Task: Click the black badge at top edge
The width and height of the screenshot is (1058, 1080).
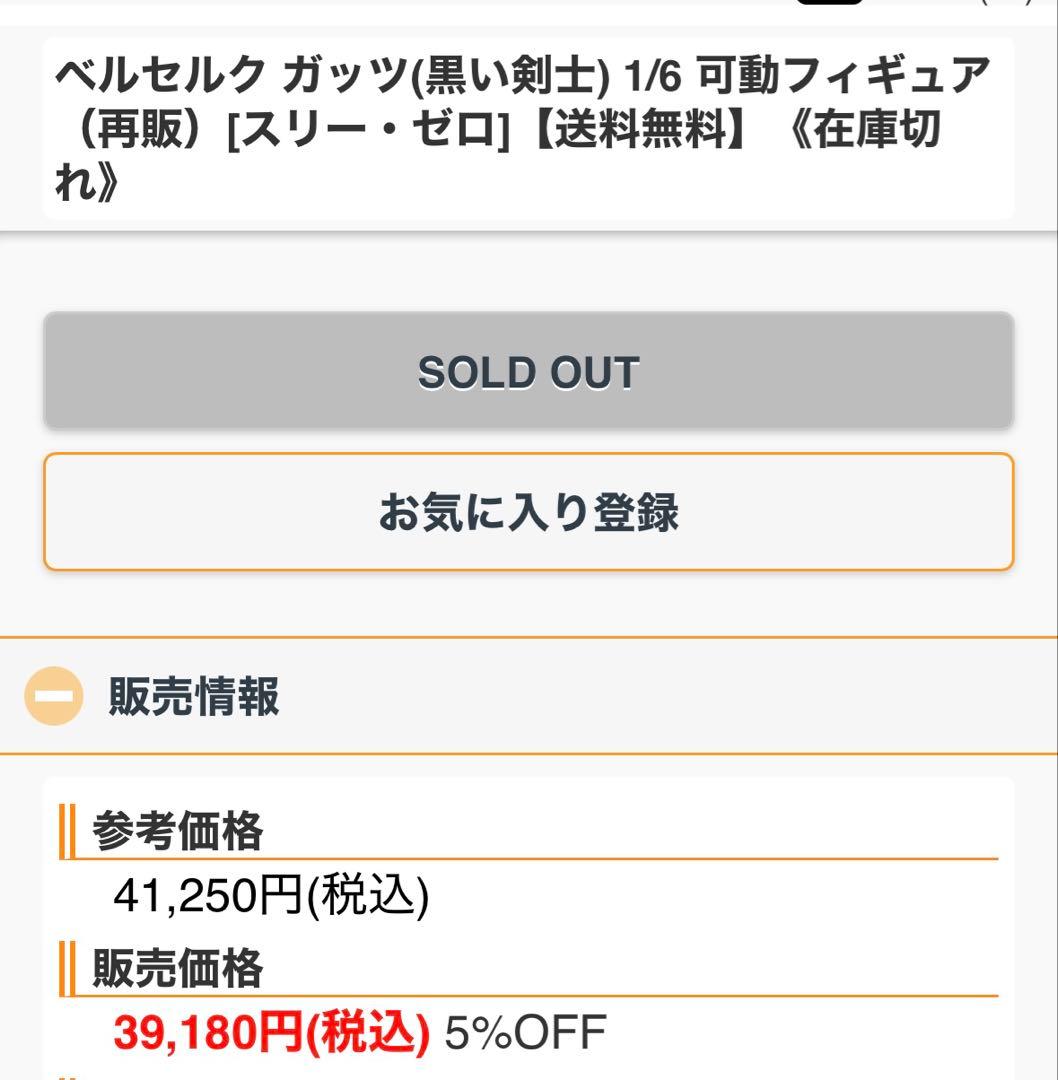Action: tap(829, 2)
